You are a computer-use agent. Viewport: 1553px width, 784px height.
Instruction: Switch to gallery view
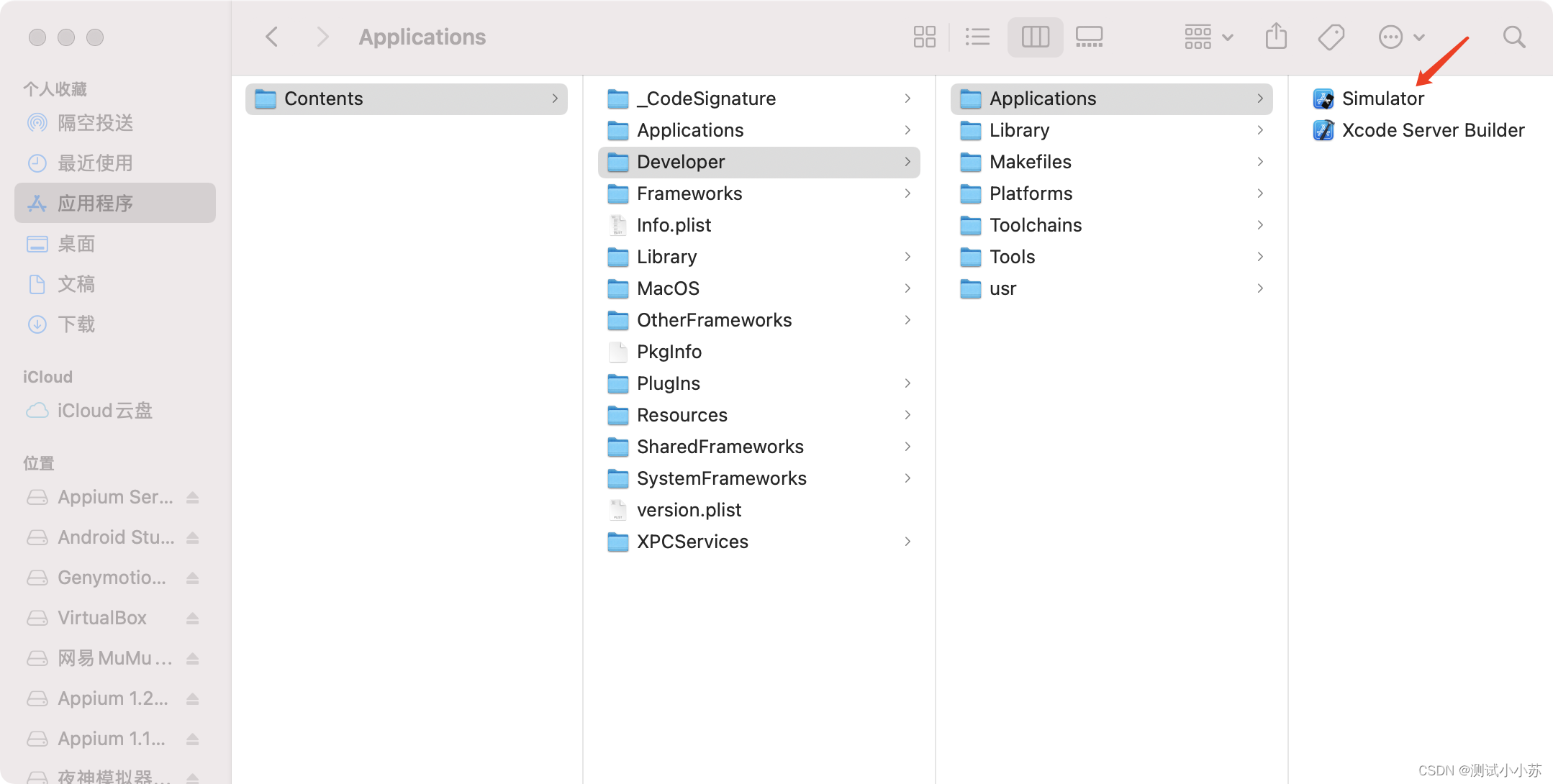pos(1089,37)
